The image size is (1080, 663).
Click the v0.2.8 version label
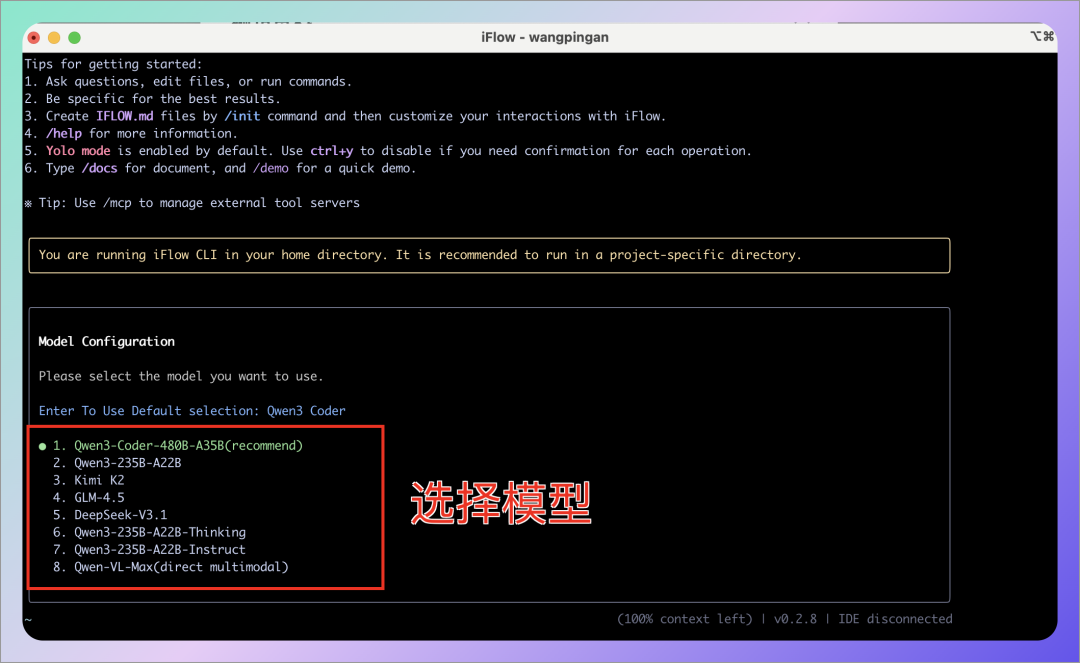point(795,618)
